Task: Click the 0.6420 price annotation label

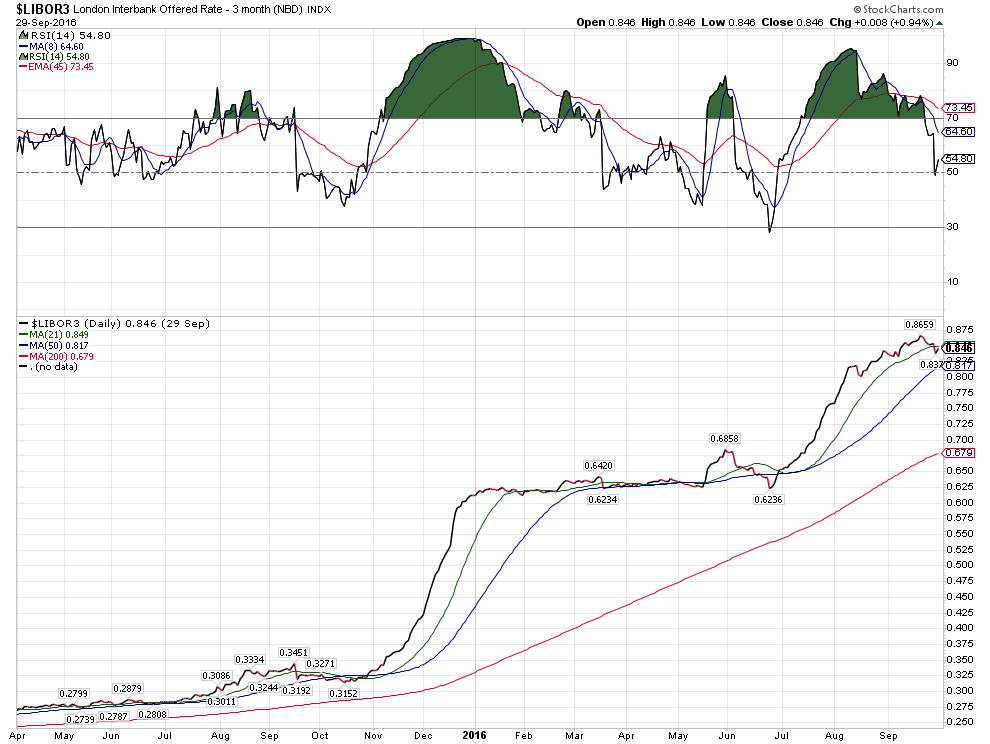Action: (x=600, y=466)
